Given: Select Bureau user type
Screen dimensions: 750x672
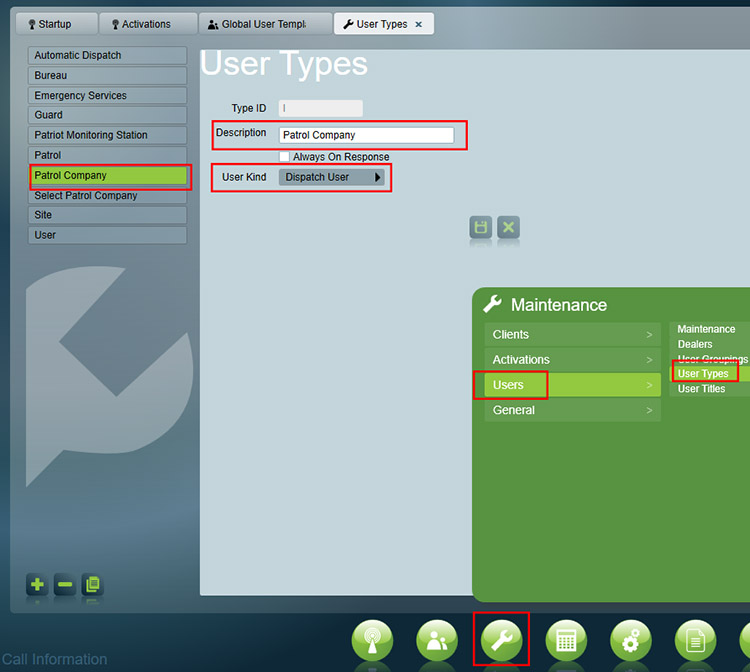Looking at the screenshot, I should coord(107,76).
